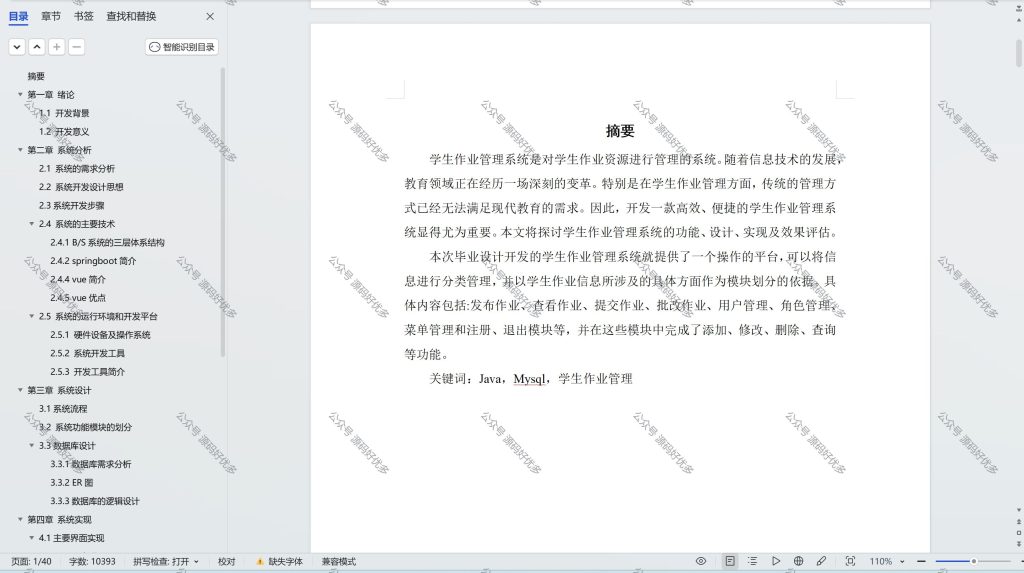The height and width of the screenshot is (573, 1024).
Task: Go to 摘要 in outline
Action: click(x=36, y=76)
